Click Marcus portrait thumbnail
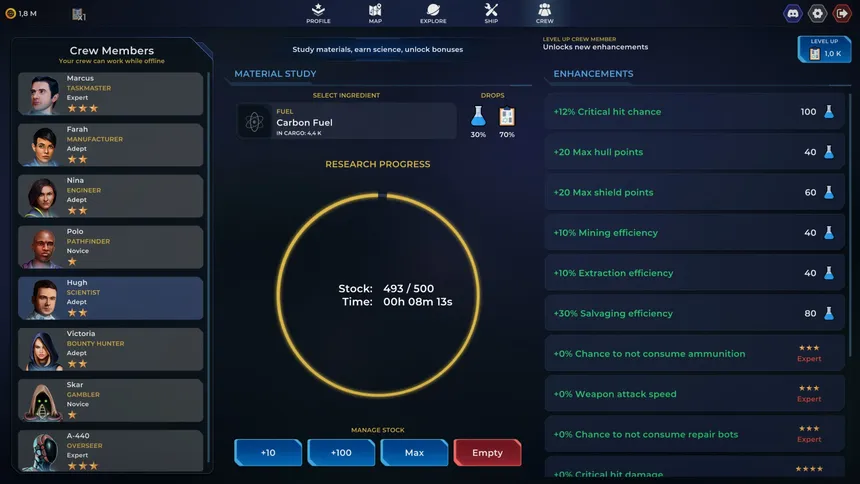Image resolution: width=860 pixels, height=484 pixels. point(43,95)
